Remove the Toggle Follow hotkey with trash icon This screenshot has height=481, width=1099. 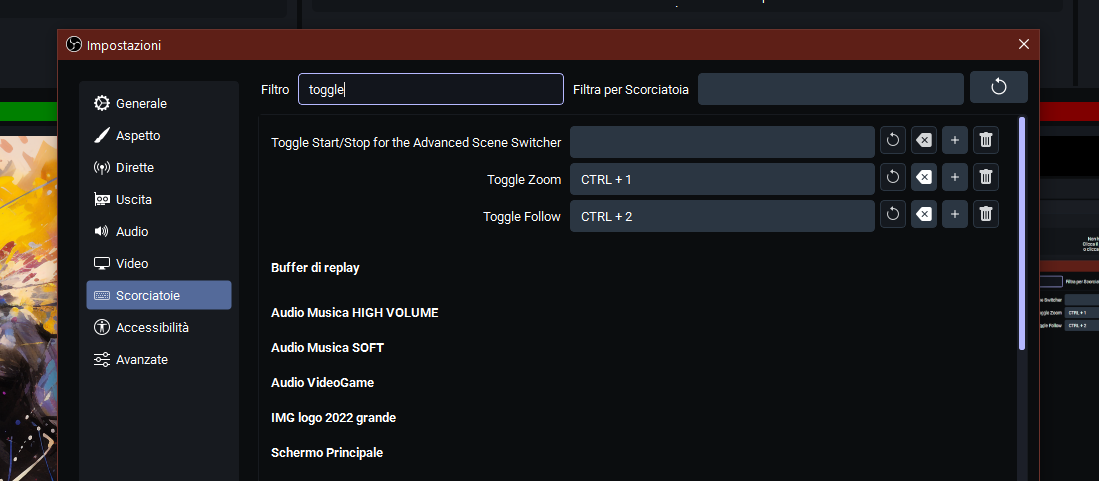pos(985,215)
